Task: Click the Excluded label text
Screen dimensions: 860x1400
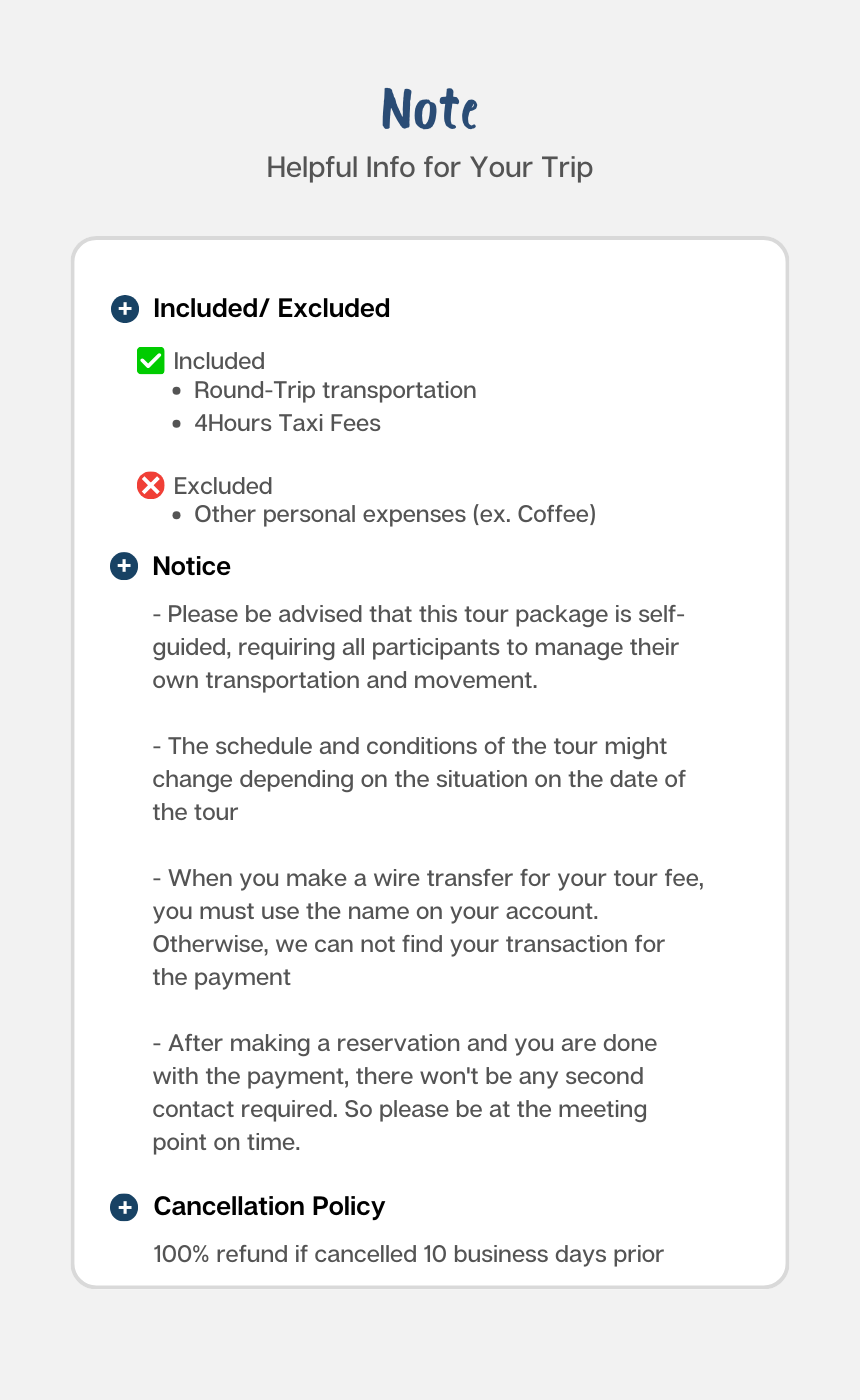Action: point(223,486)
